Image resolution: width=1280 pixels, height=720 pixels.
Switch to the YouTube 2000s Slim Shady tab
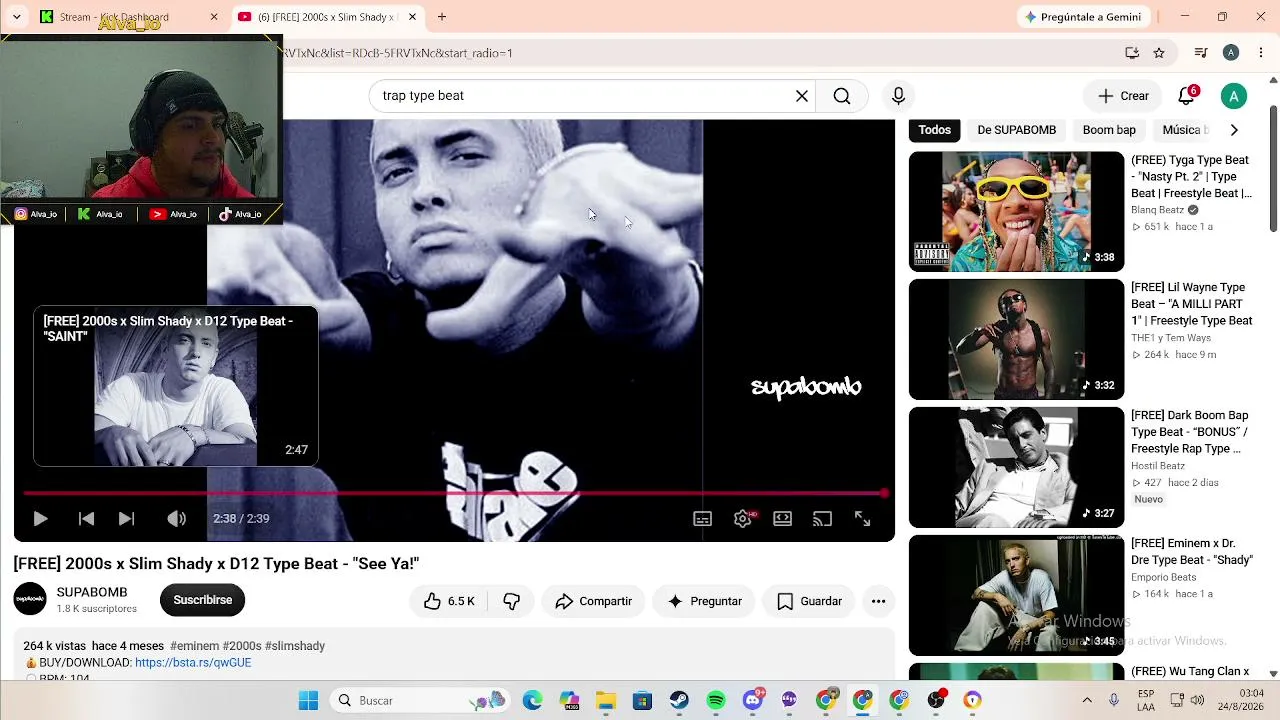(327, 17)
